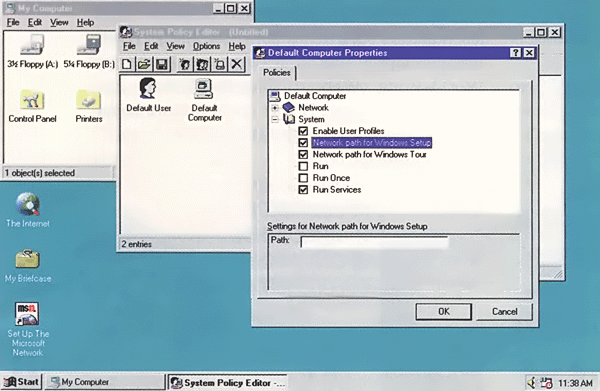Image resolution: width=600 pixels, height=391 pixels.
Task: Click the OK button
Action: (x=443, y=312)
